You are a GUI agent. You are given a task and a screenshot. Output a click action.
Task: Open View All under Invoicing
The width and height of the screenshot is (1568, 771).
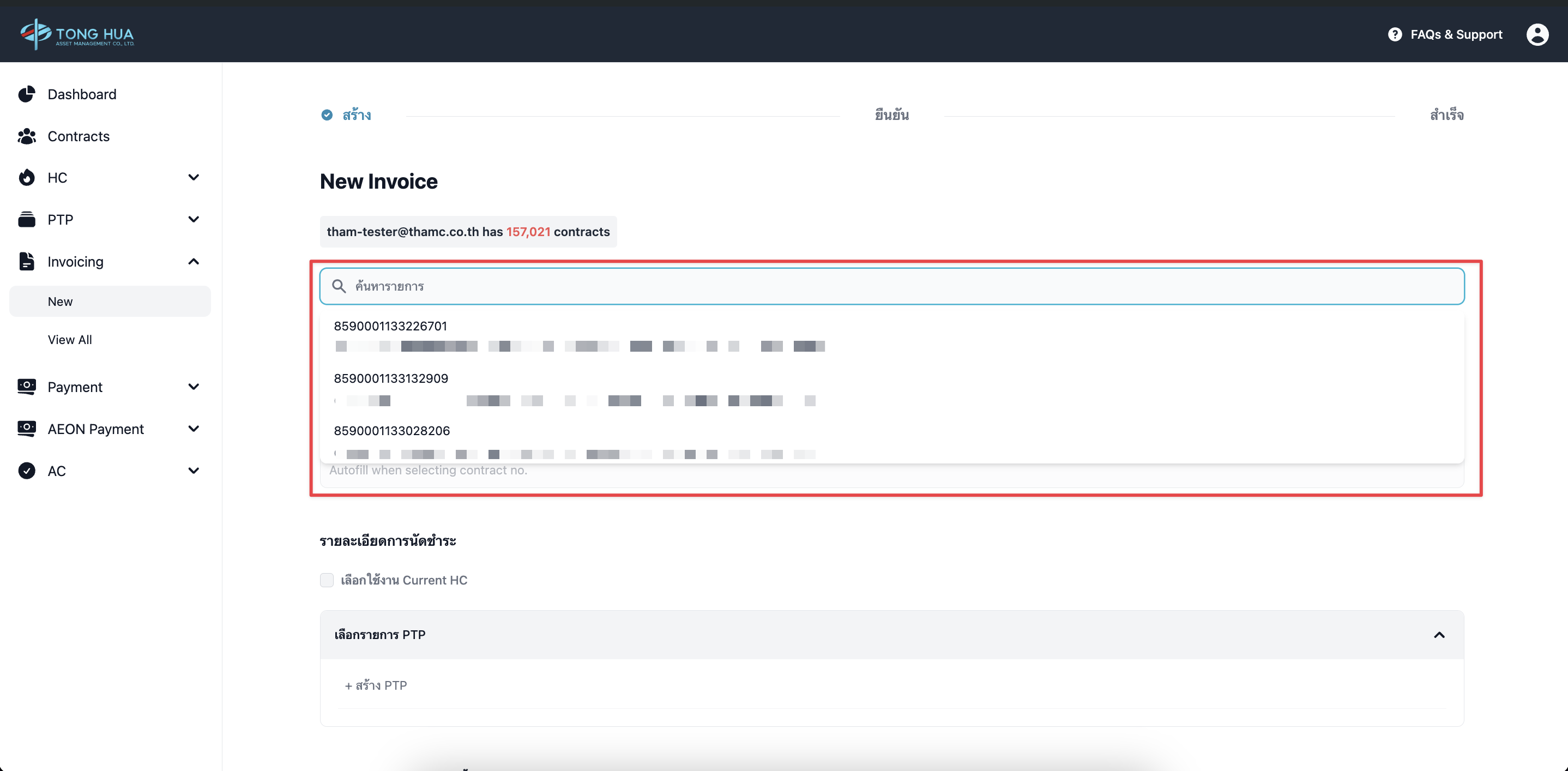[x=70, y=340]
